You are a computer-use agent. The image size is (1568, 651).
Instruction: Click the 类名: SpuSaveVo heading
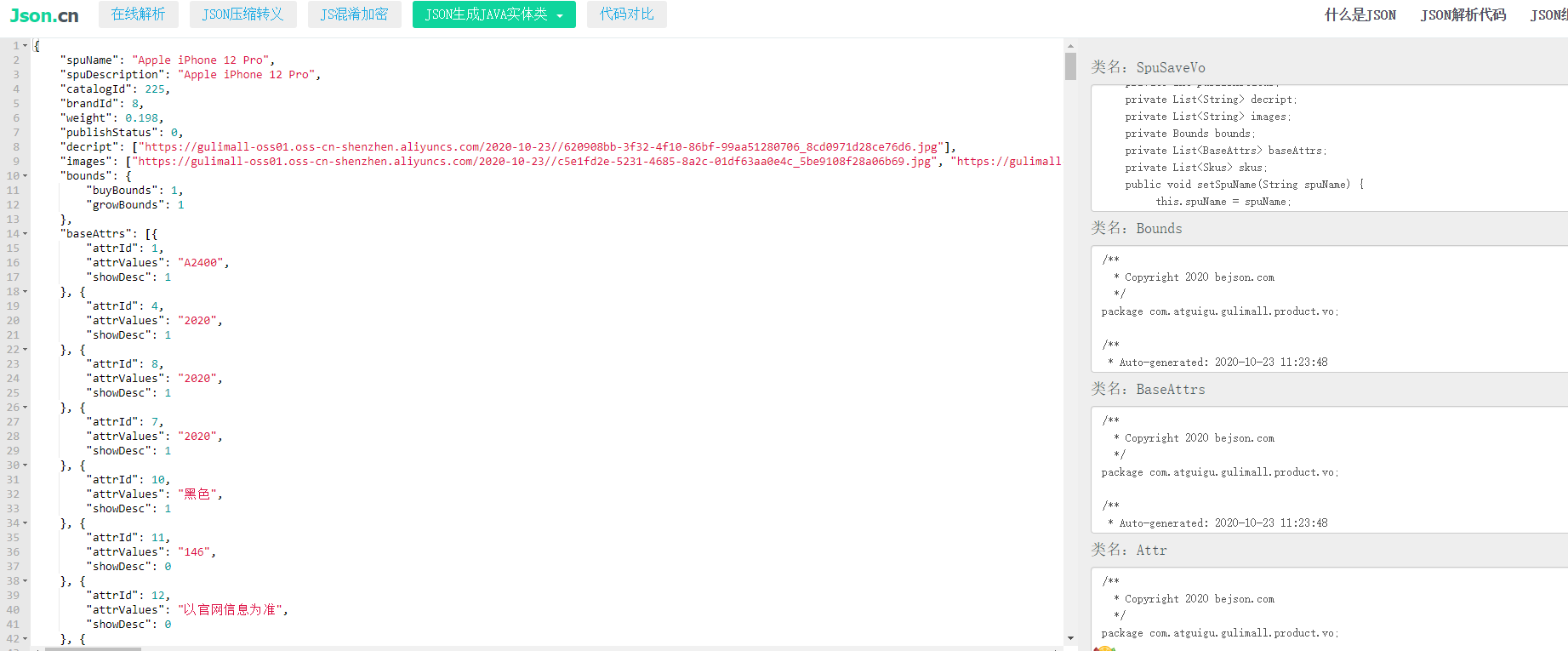[1148, 67]
